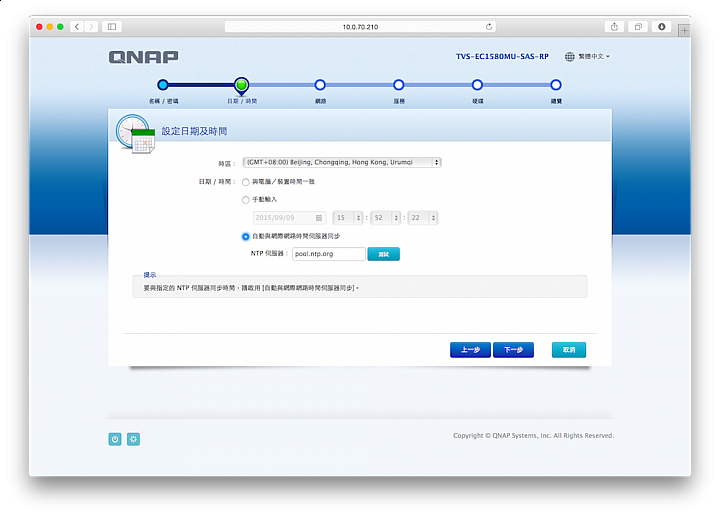Select the 手動輸入 radio option

(246, 200)
